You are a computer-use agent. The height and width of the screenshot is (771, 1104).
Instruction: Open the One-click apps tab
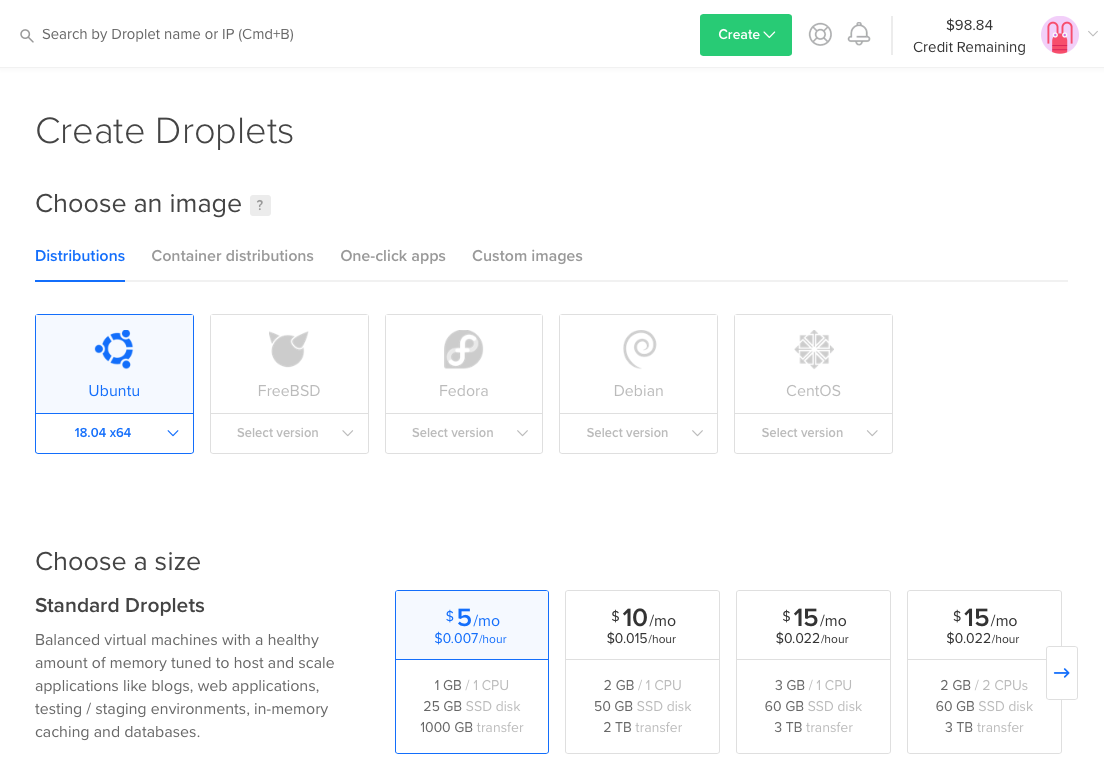[x=393, y=256]
